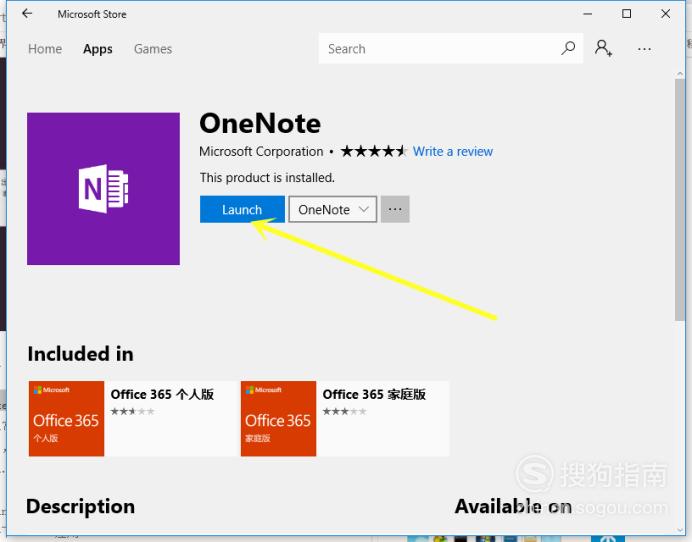Open the Home tab
Viewport: 692px width, 542px height.
click(45, 49)
